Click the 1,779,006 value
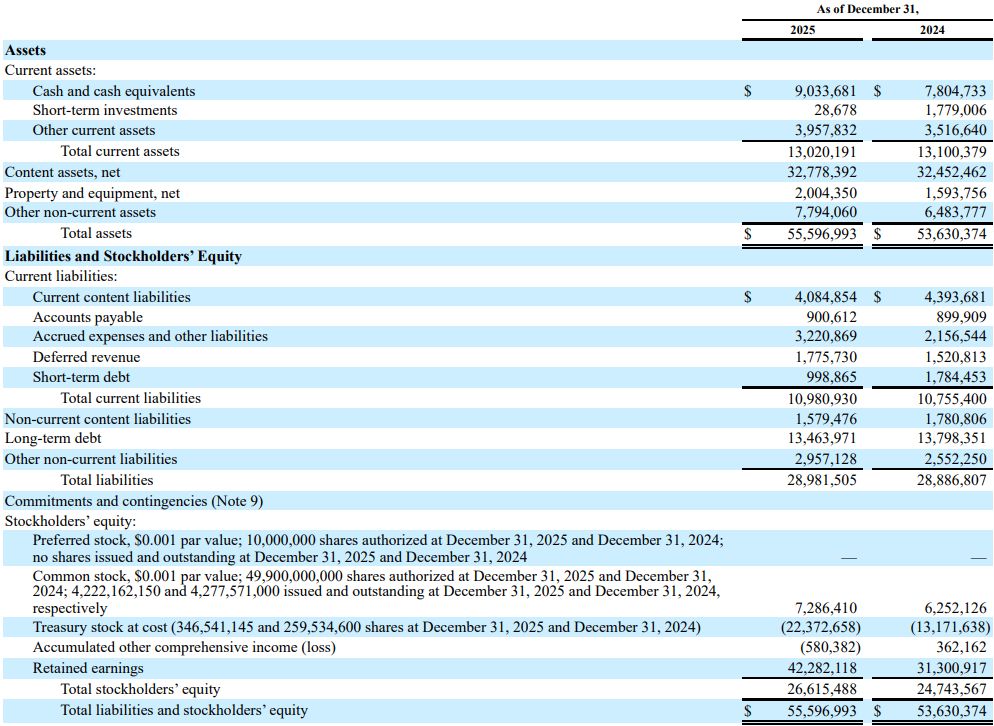 tap(956, 110)
